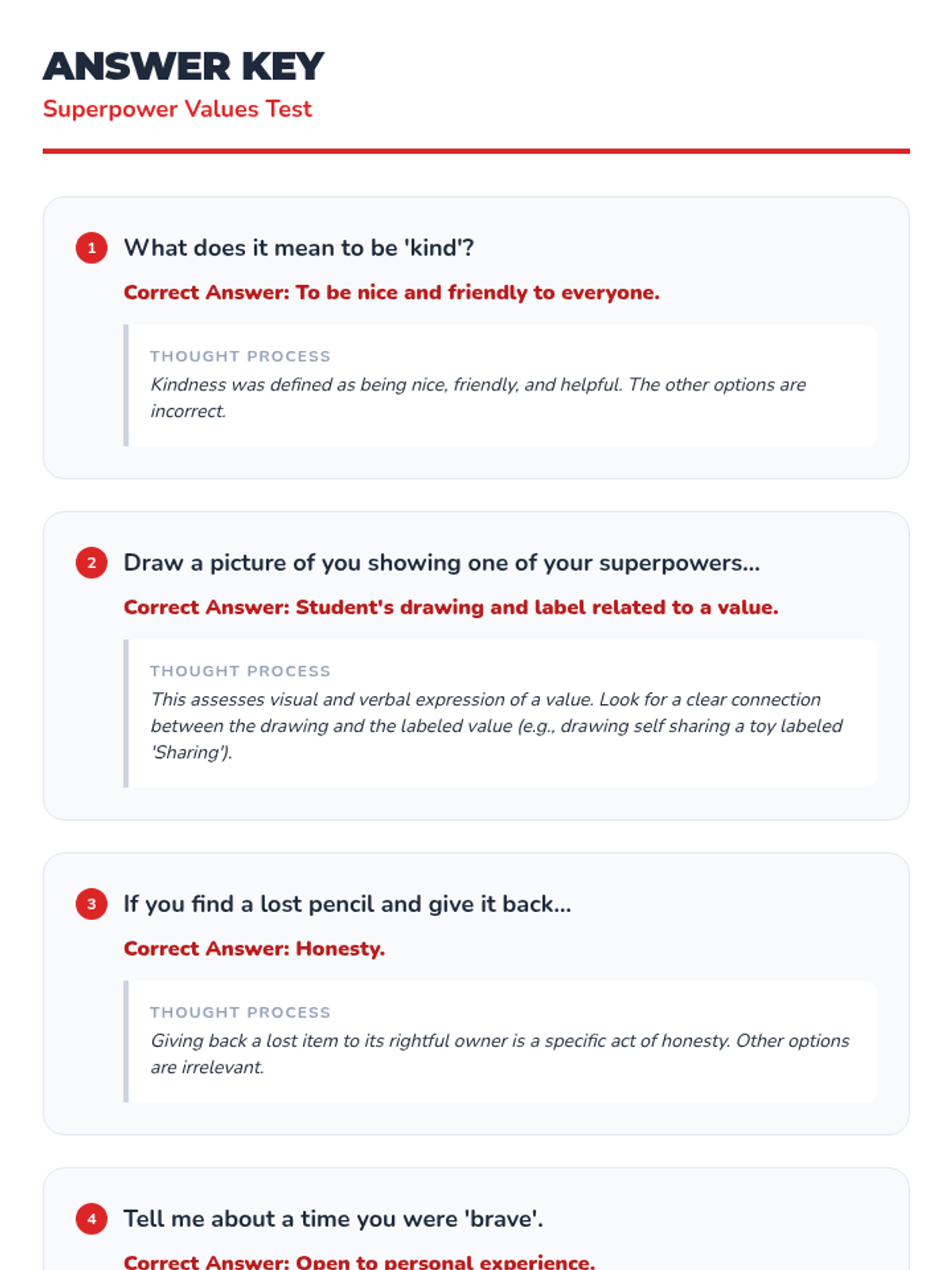Image resolution: width=952 pixels, height=1270 pixels.
Task: Click the Superpower Values Test subtitle
Action: pyautogui.click(x=177, y=109)
